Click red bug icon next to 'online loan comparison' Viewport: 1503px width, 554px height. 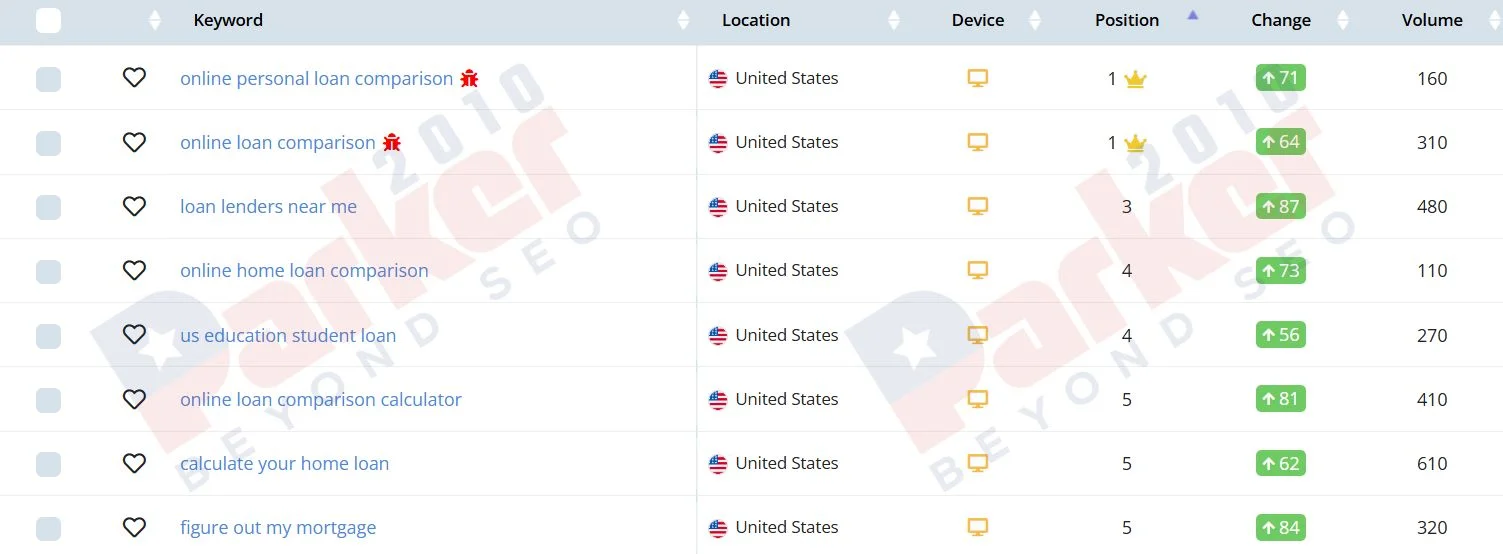(392, 142)
